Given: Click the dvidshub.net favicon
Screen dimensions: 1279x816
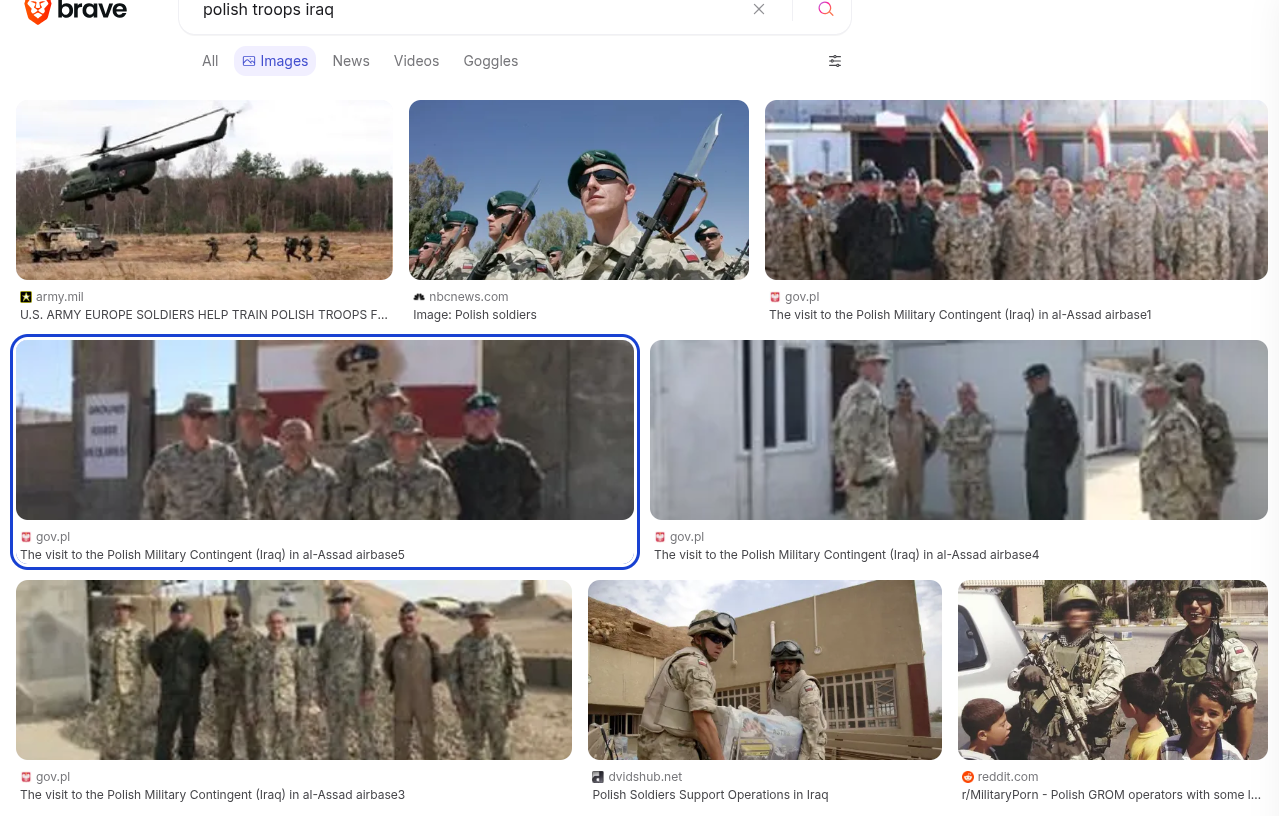Looking at the screenshot, I should pyautogui.click(x=598, y=777).
